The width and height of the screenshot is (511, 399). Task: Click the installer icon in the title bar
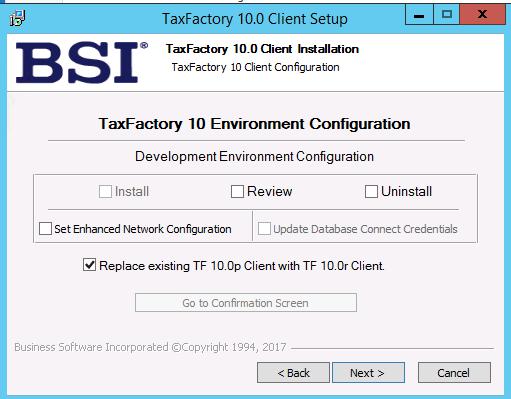17,18
